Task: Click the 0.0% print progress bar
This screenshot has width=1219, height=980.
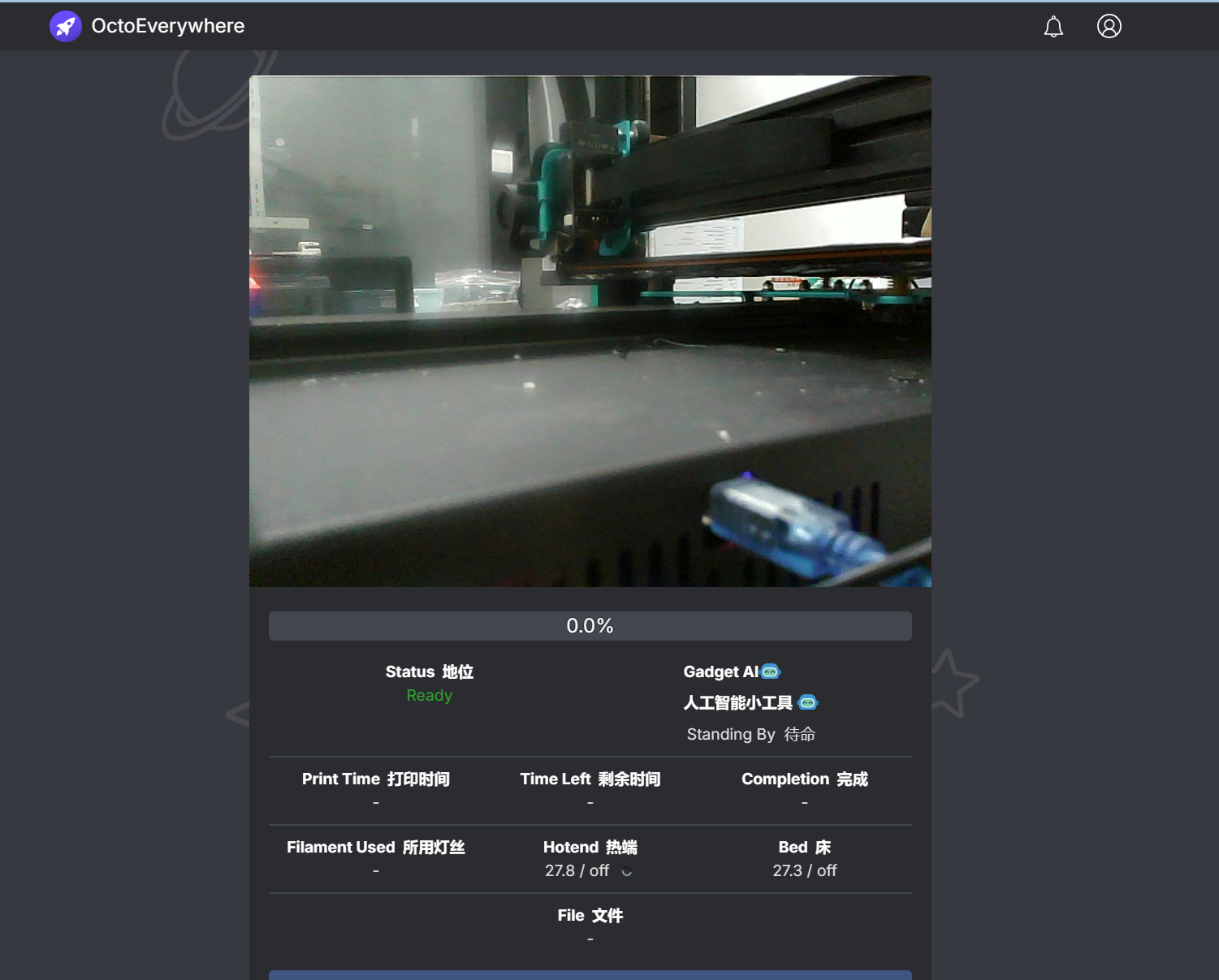Action: pyautogui.click(x=590, y=626)
